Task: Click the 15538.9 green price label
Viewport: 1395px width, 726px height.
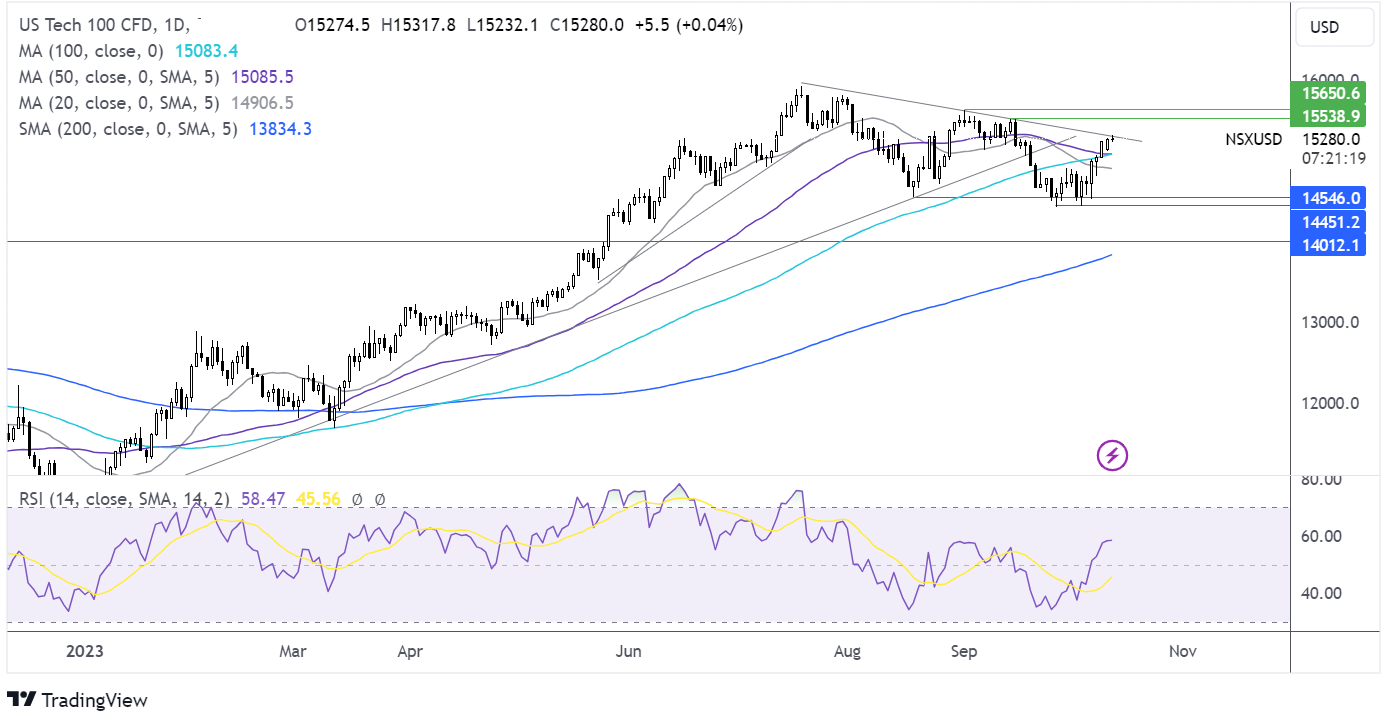Action: click(x=1327, y=117)
